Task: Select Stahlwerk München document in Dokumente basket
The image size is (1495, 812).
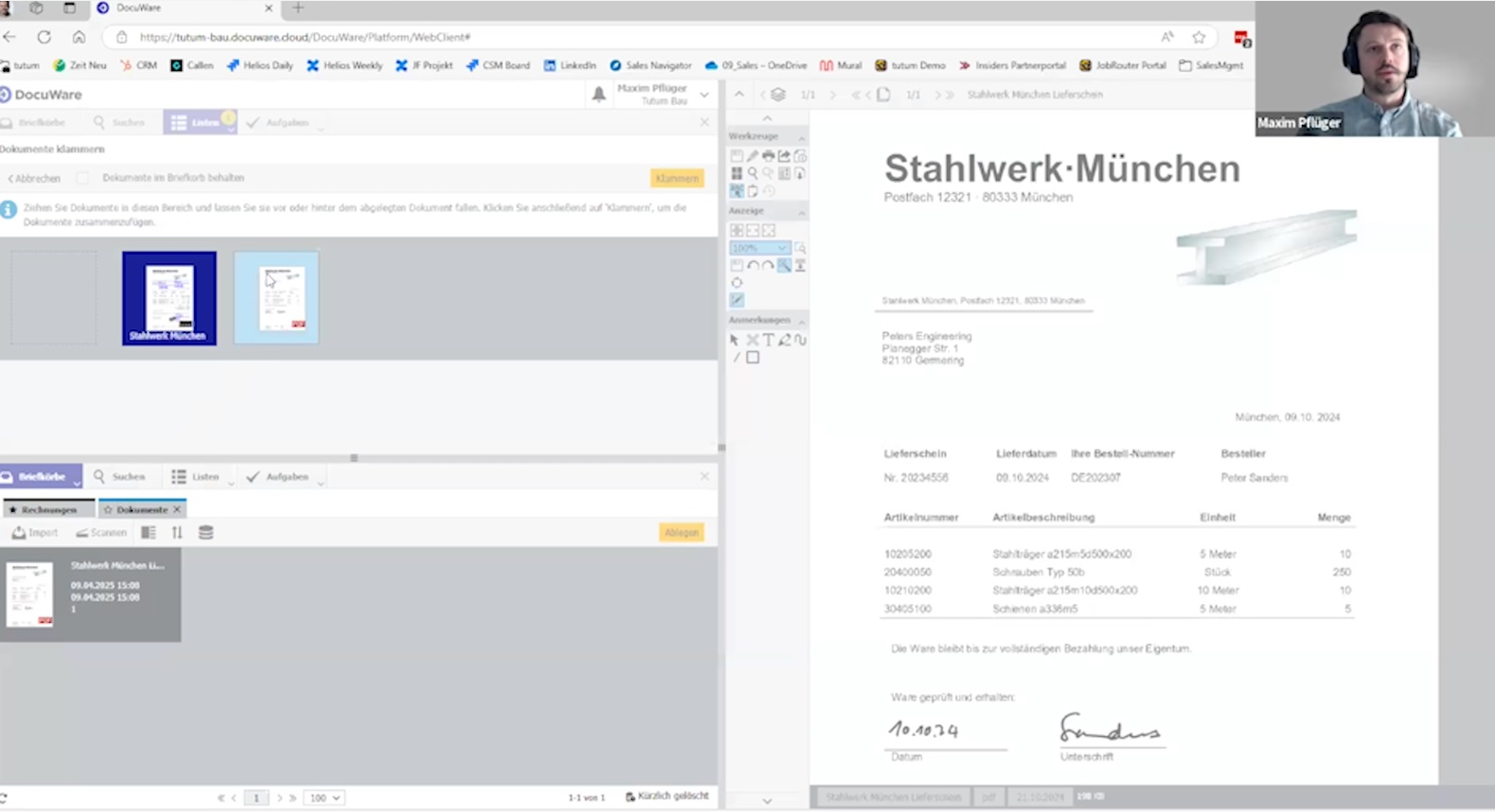Action: 90,594
